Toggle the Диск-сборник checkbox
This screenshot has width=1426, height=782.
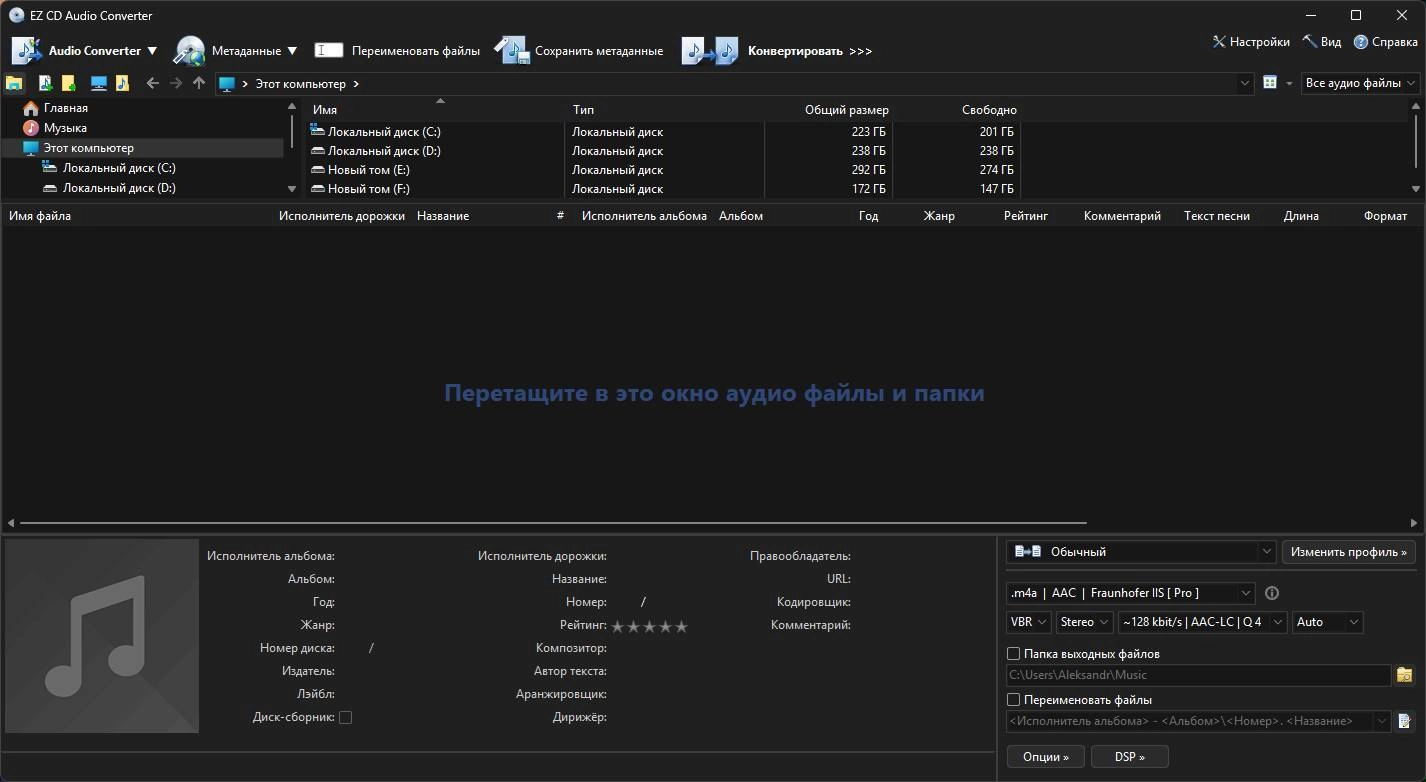click(345, 717)
